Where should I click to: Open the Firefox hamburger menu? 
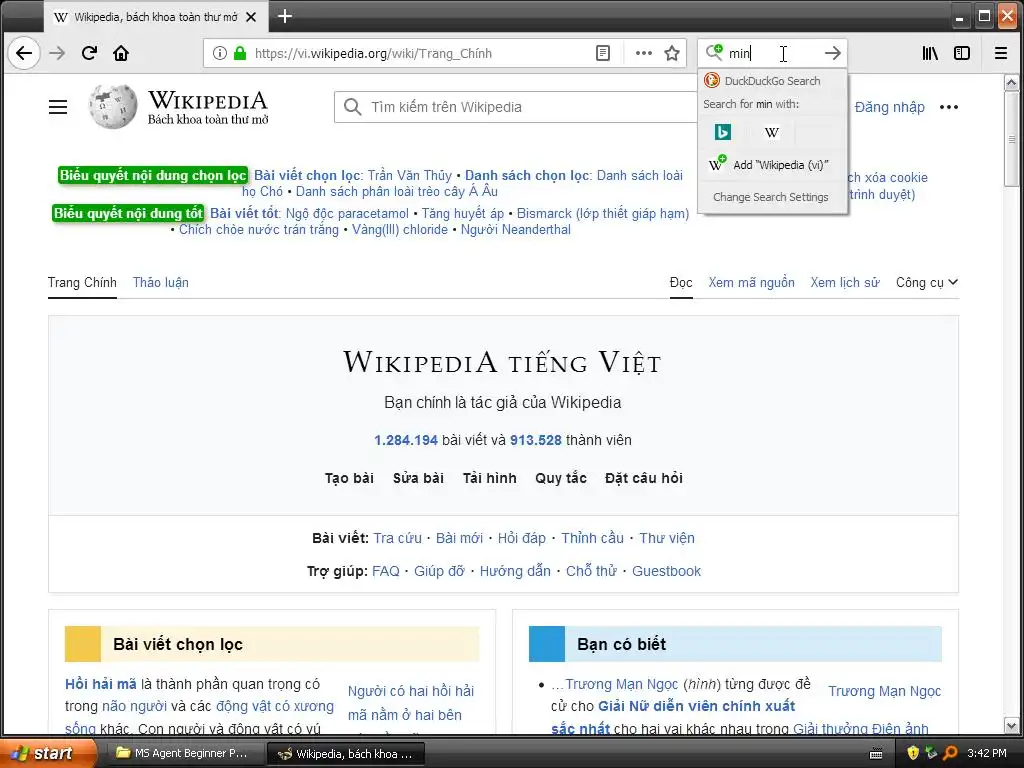(x=1000, y=53)
